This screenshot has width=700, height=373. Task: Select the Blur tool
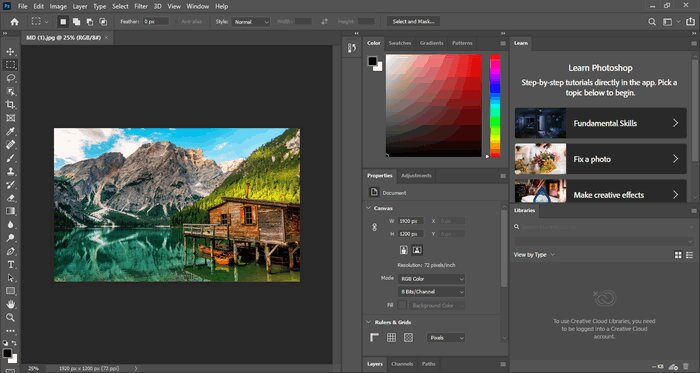pyautogui.click(x=10, y=224)
